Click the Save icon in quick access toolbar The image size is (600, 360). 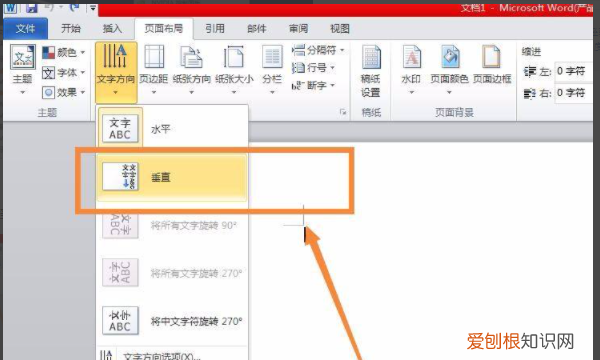[x=32, y=7]
